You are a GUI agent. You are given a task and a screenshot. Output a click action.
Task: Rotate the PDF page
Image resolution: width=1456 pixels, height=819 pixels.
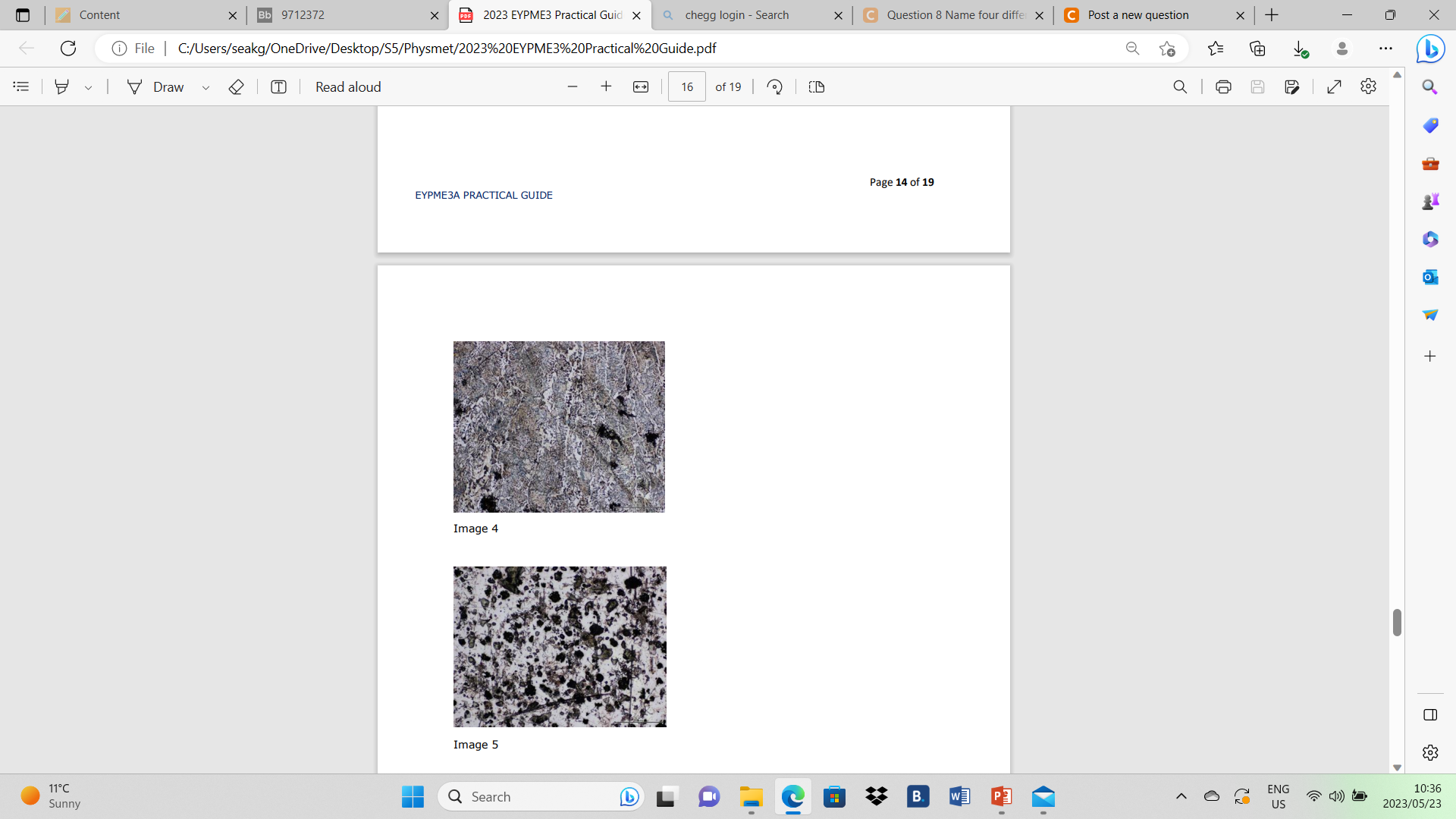click(x=775, y=86)
